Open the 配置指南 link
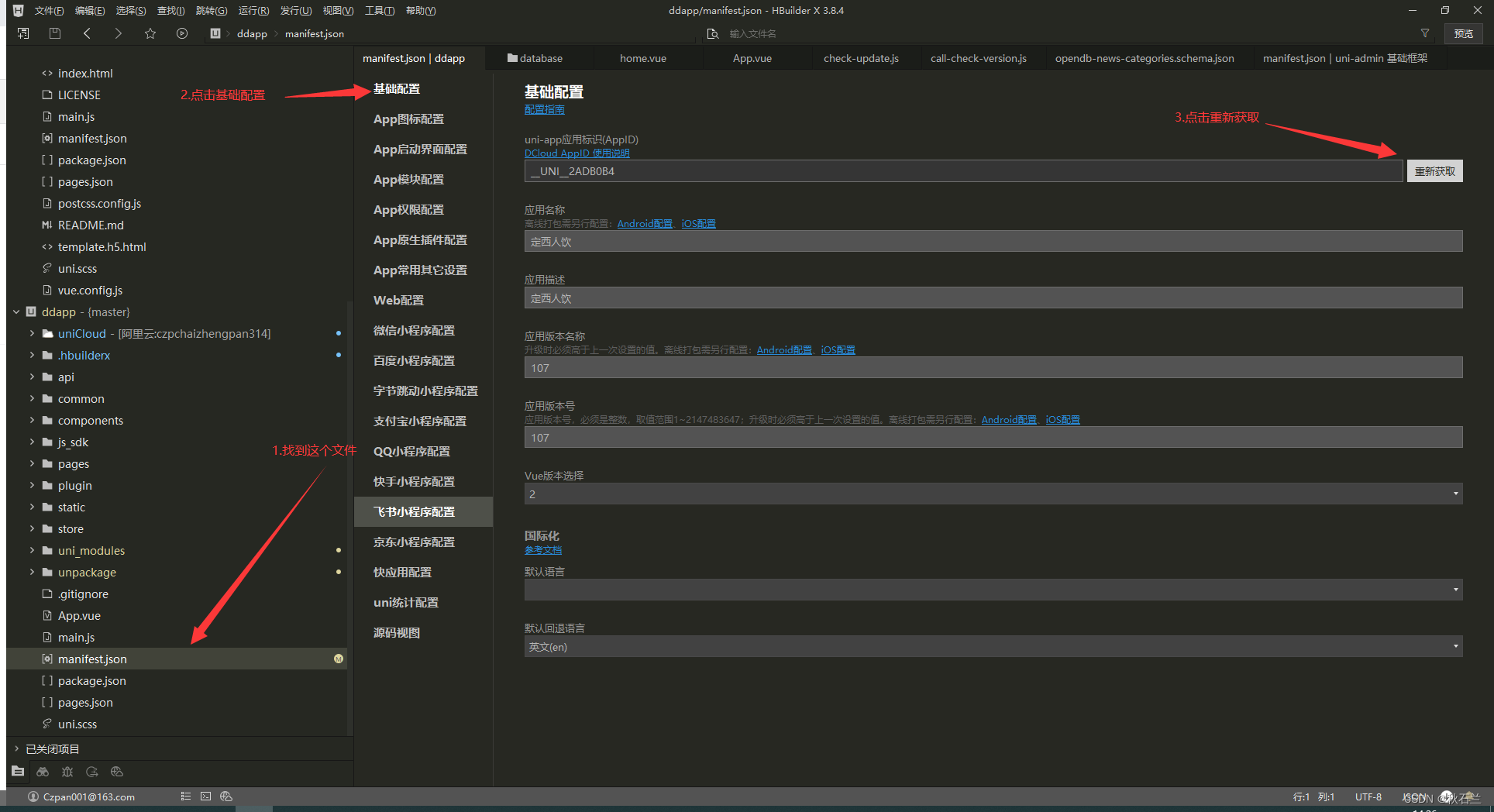 click(545, 110)
